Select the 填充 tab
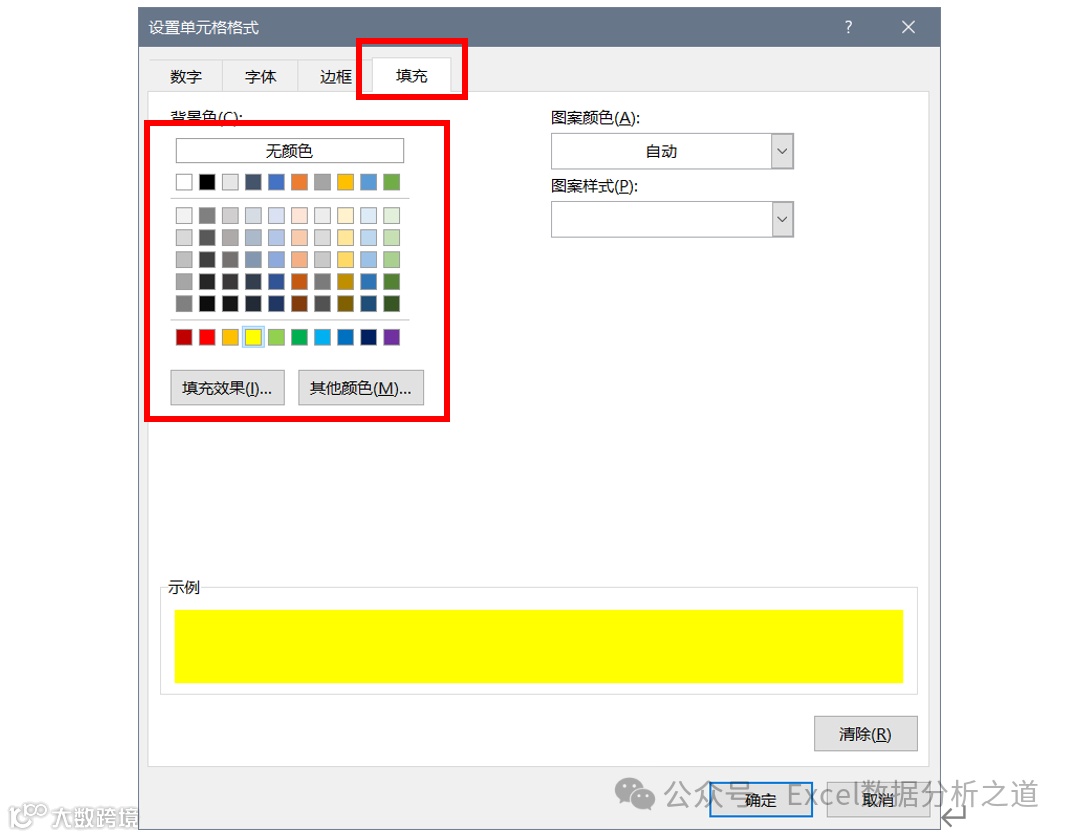The width and height of the screenshot is (1072, 837). coord(411,75)
